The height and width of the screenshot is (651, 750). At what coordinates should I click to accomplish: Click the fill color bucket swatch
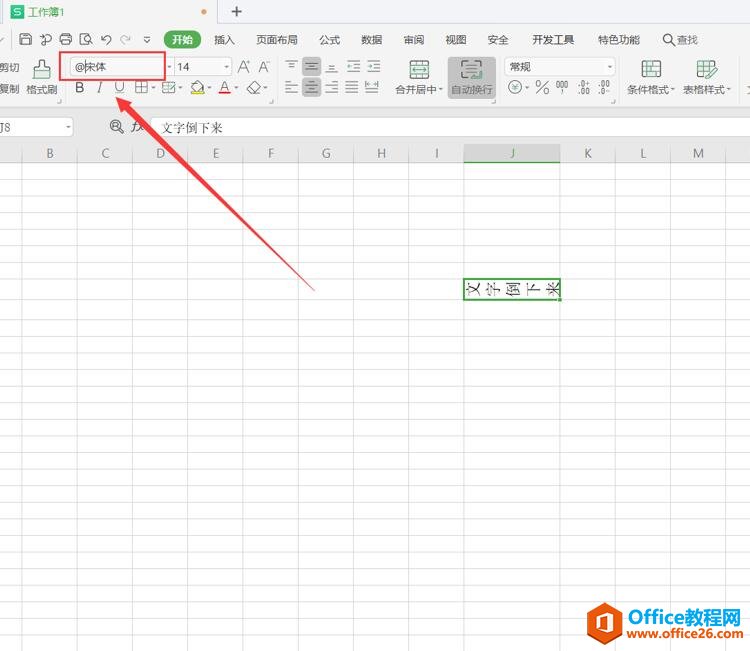(x=197, y=88)
